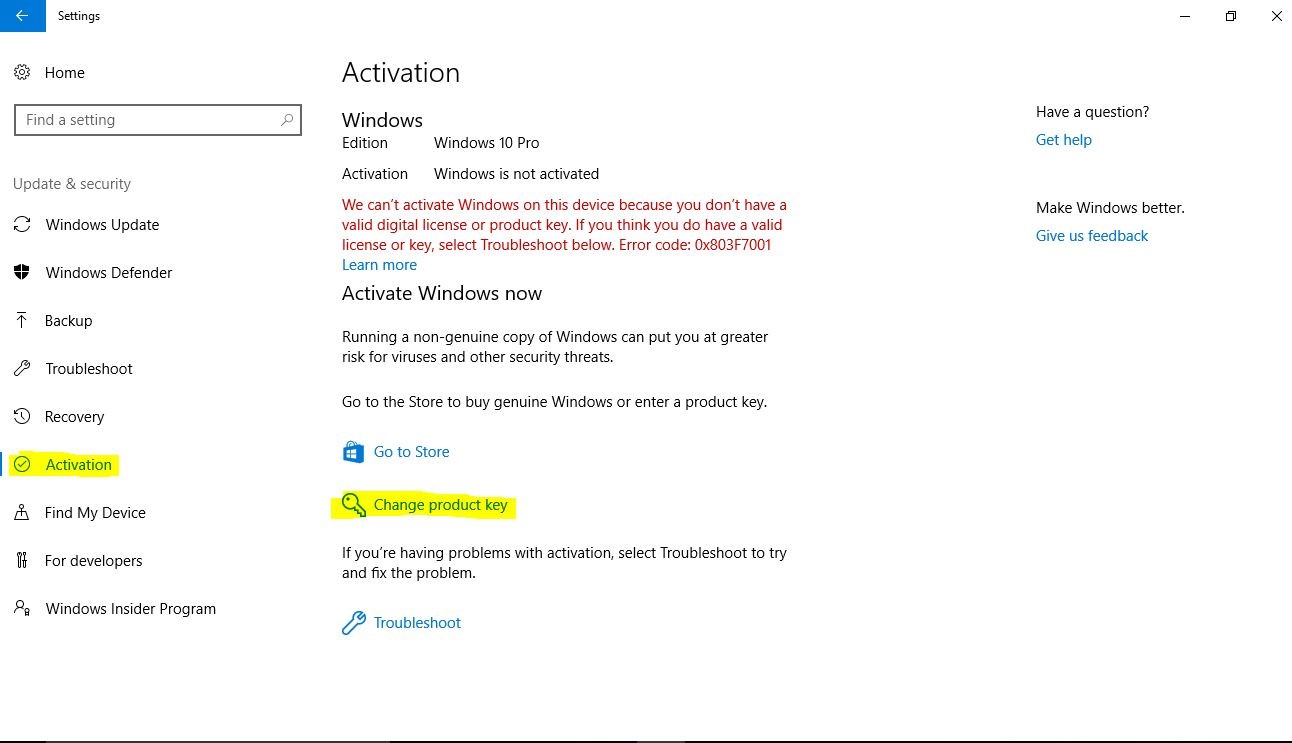Click the search magnifier icon
The image size is (1292, 743).
[x=287, y=120]
